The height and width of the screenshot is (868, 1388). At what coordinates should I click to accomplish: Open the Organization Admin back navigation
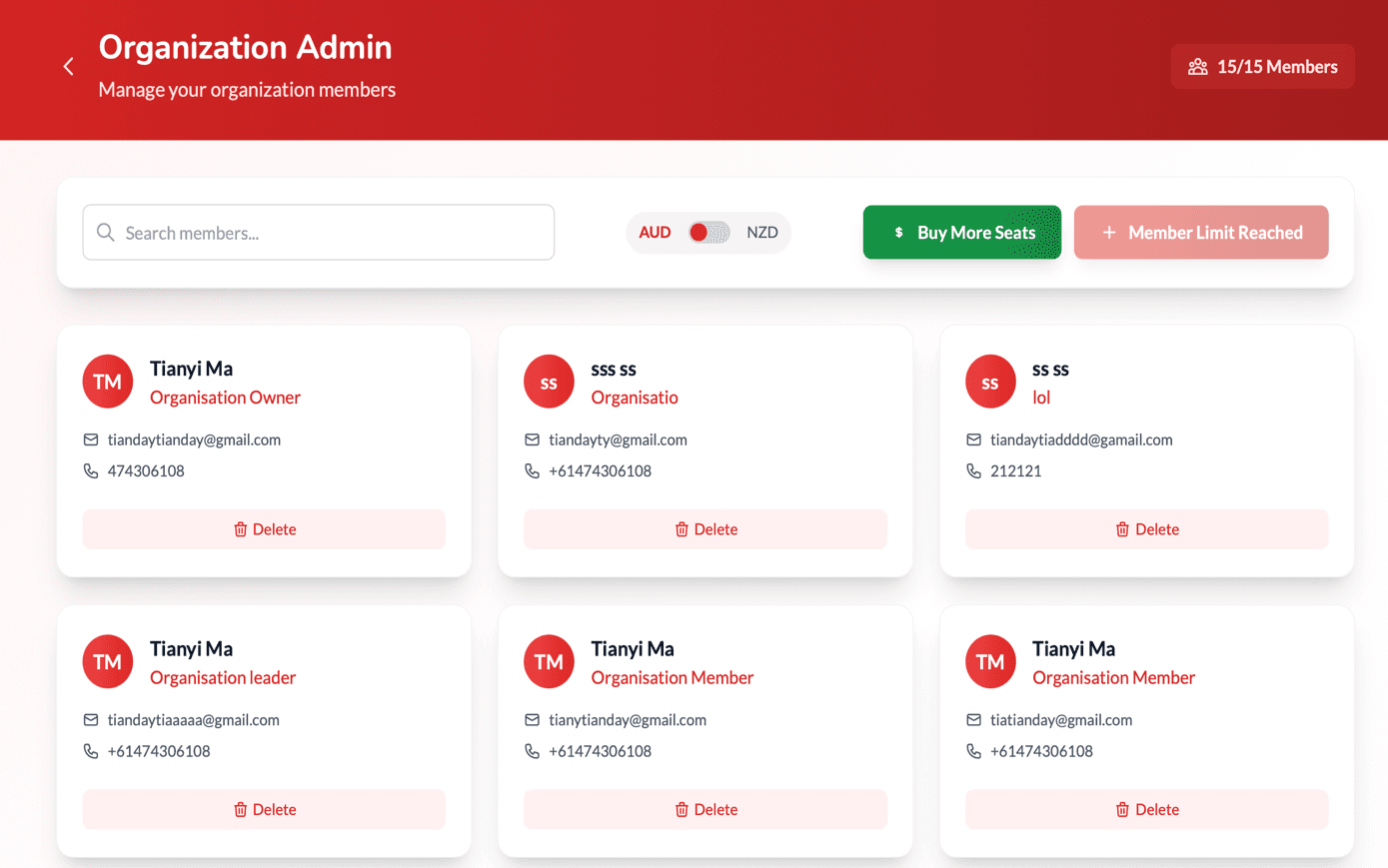(x=67, y=66)
